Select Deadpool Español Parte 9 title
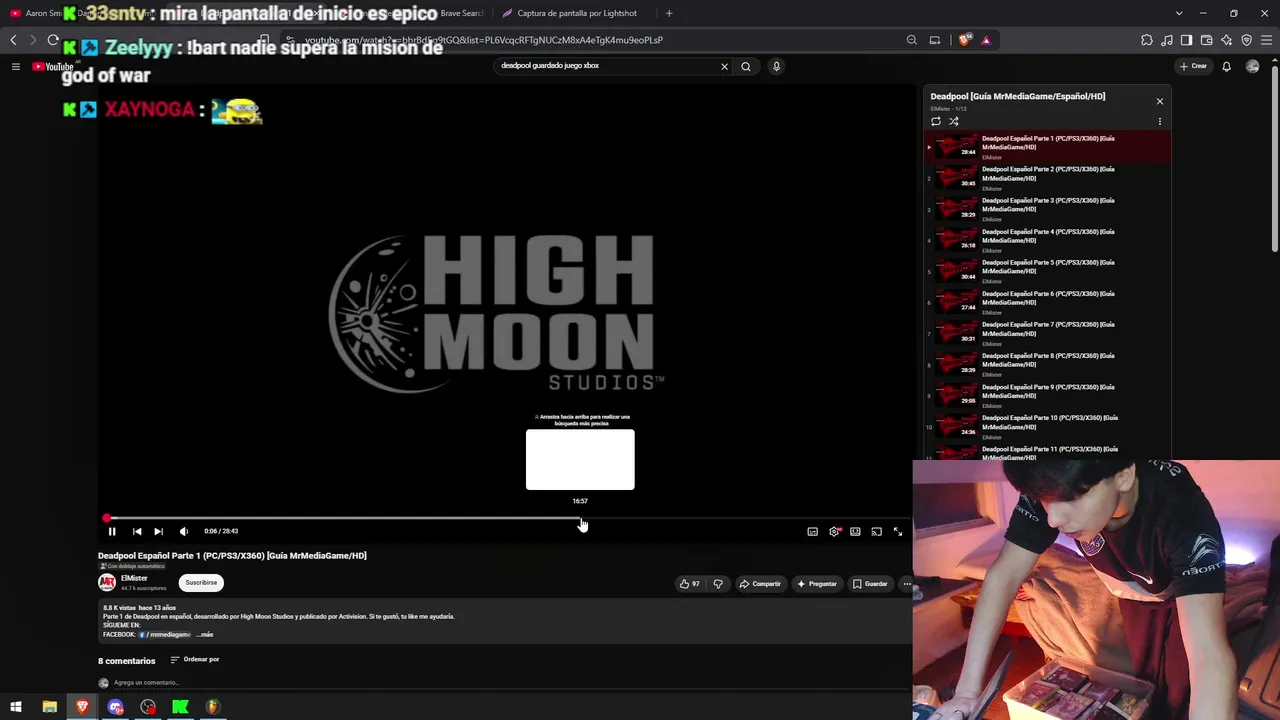 (1048, 391)
